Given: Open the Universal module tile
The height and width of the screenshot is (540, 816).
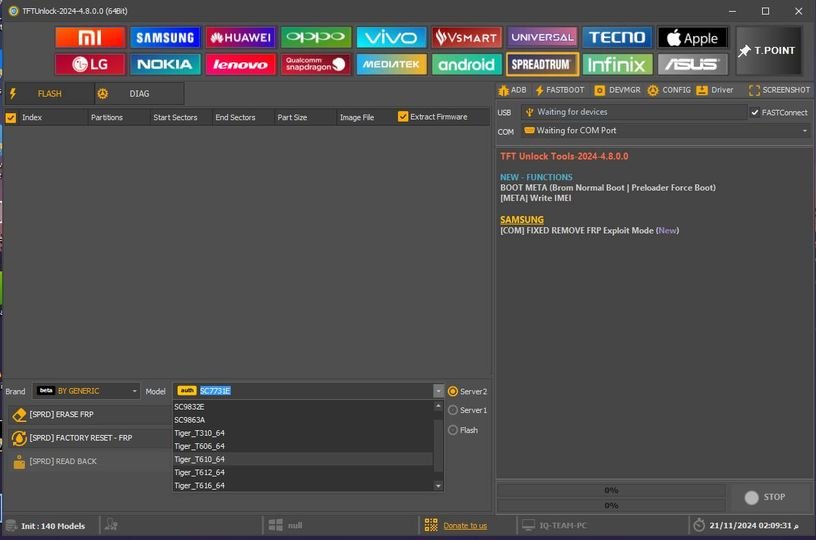Looking at the screenshot, I should [542, 37].
